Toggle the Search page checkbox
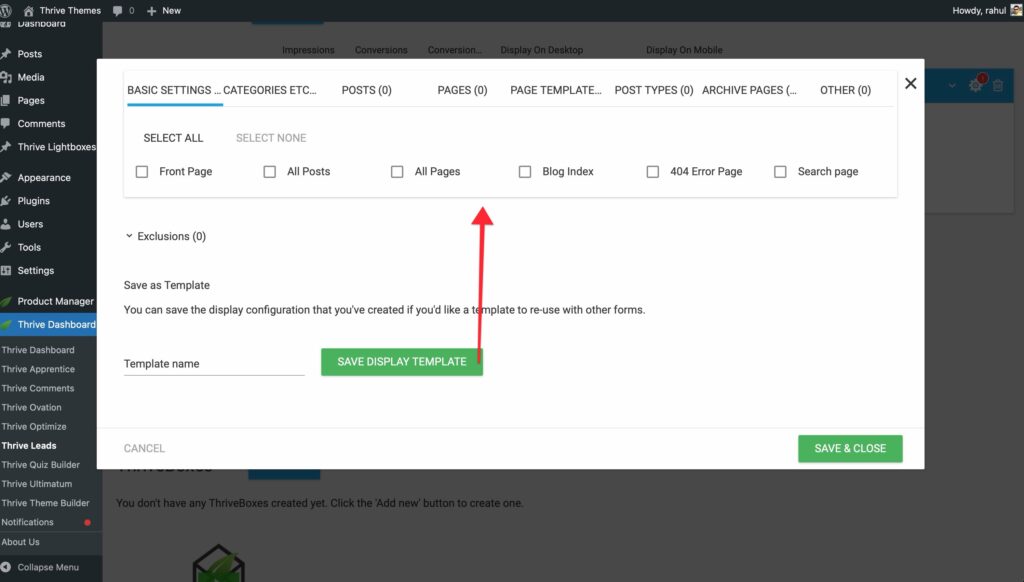The height and width of the screenshot is (582, 1024). [781, 172]
